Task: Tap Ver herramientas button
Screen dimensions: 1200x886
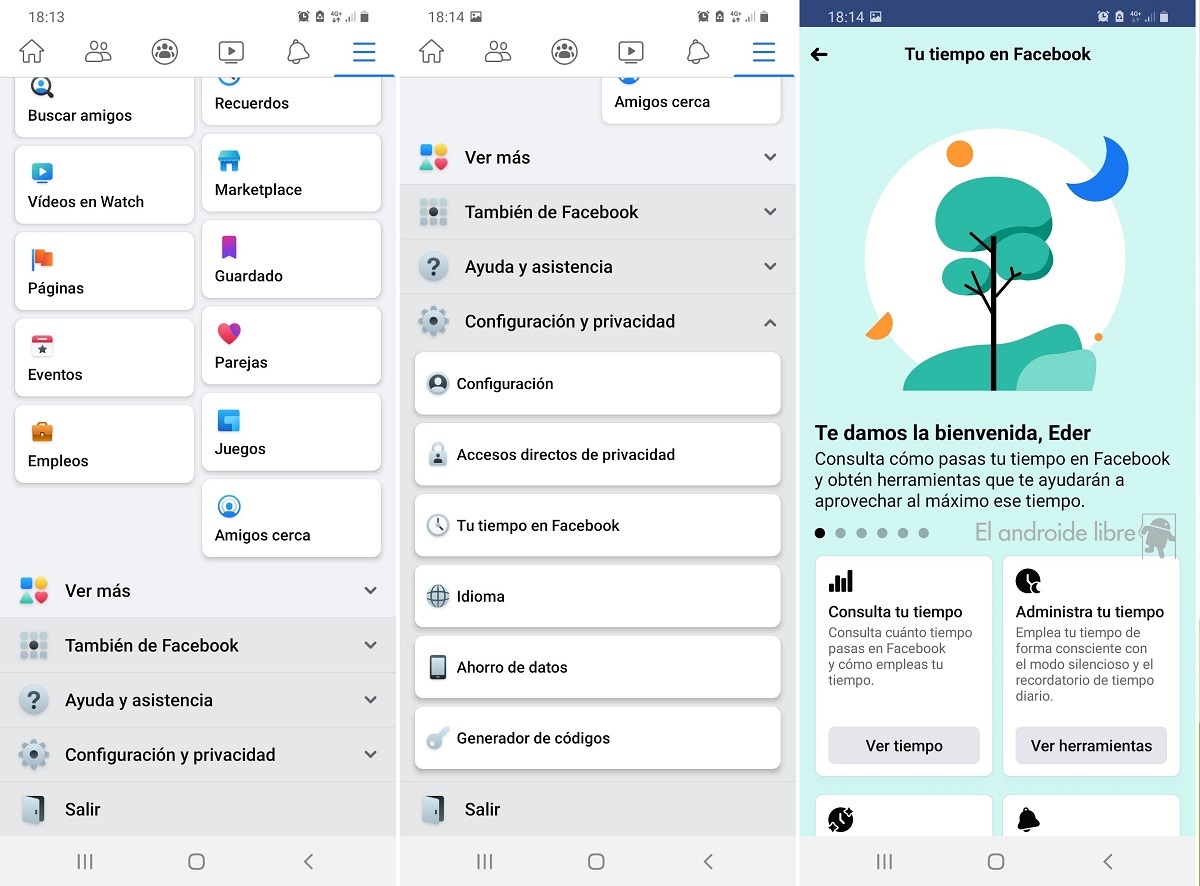Action: point(1091,746)
